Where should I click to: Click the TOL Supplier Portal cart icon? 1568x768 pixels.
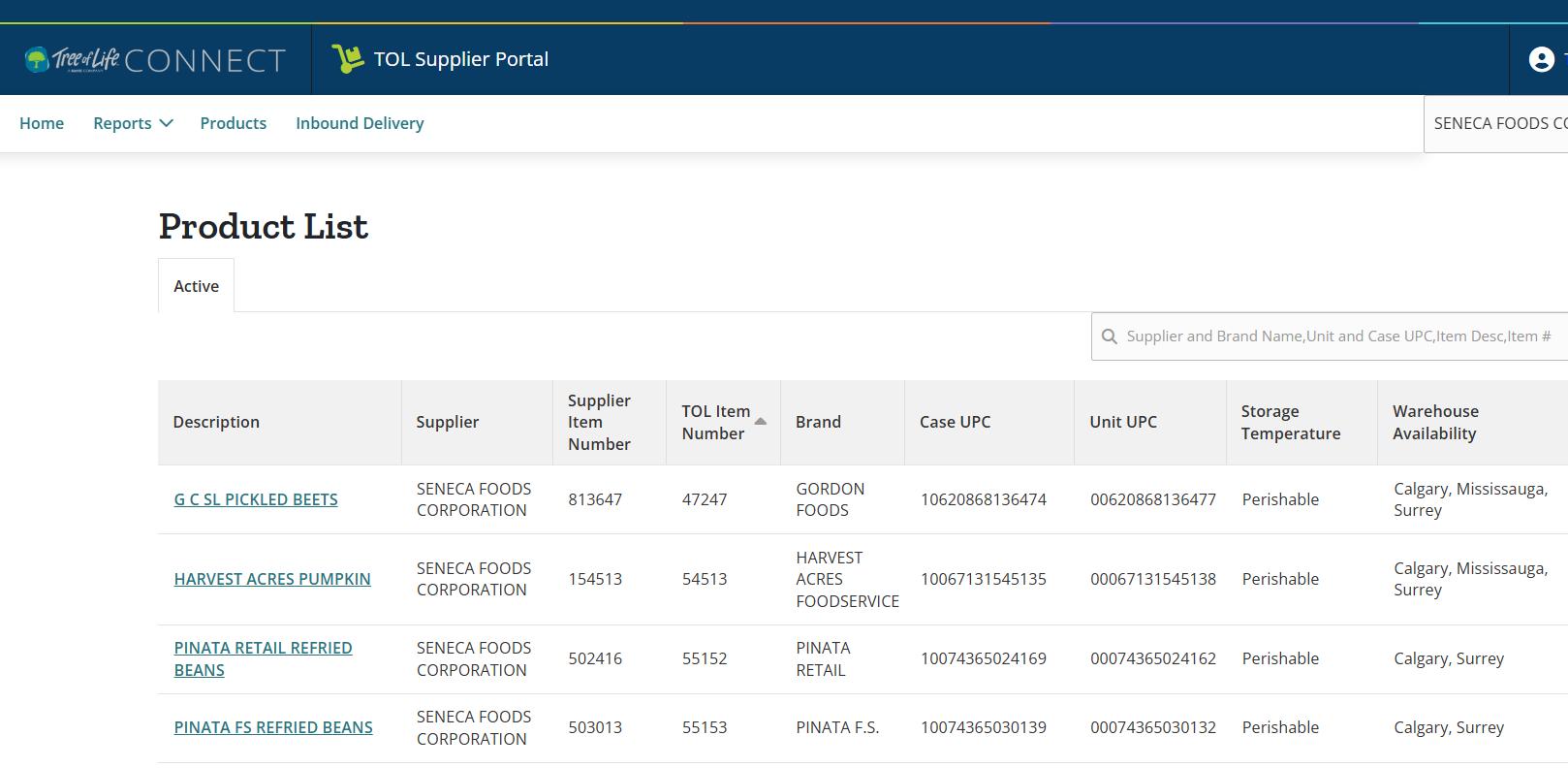pyautogui.click(x=347, y=59)
